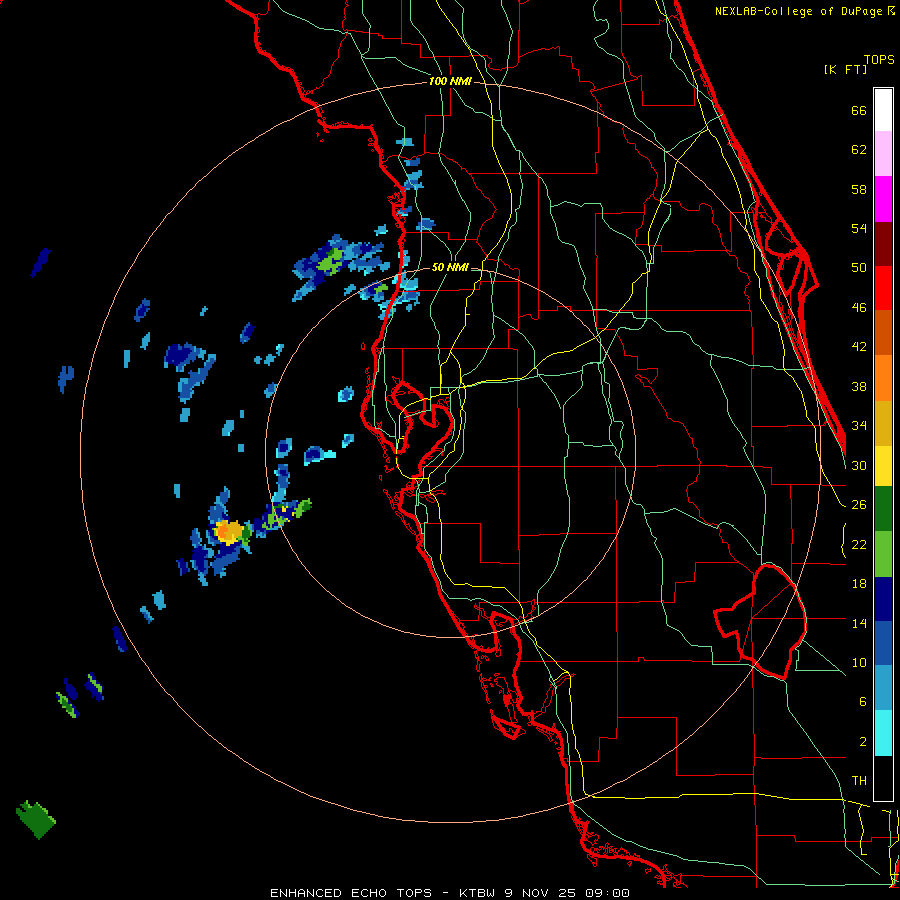900x900 pixels.
Task: Pick the cyan legend swatch
Action: pyautogui.click(x=883, y=733)
